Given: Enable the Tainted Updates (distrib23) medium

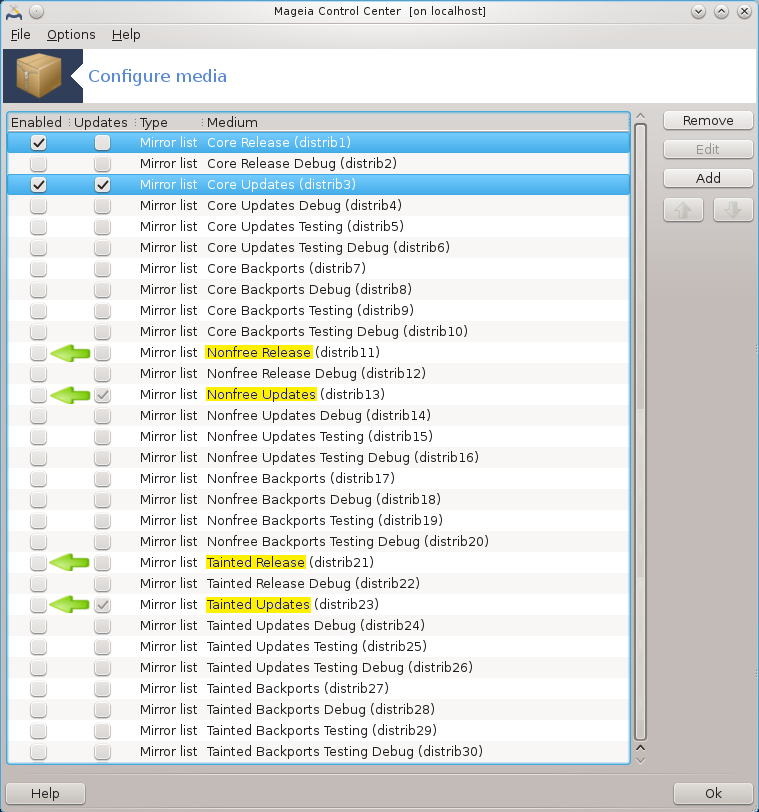Looking at the screenshot, I should pos(38,604).
